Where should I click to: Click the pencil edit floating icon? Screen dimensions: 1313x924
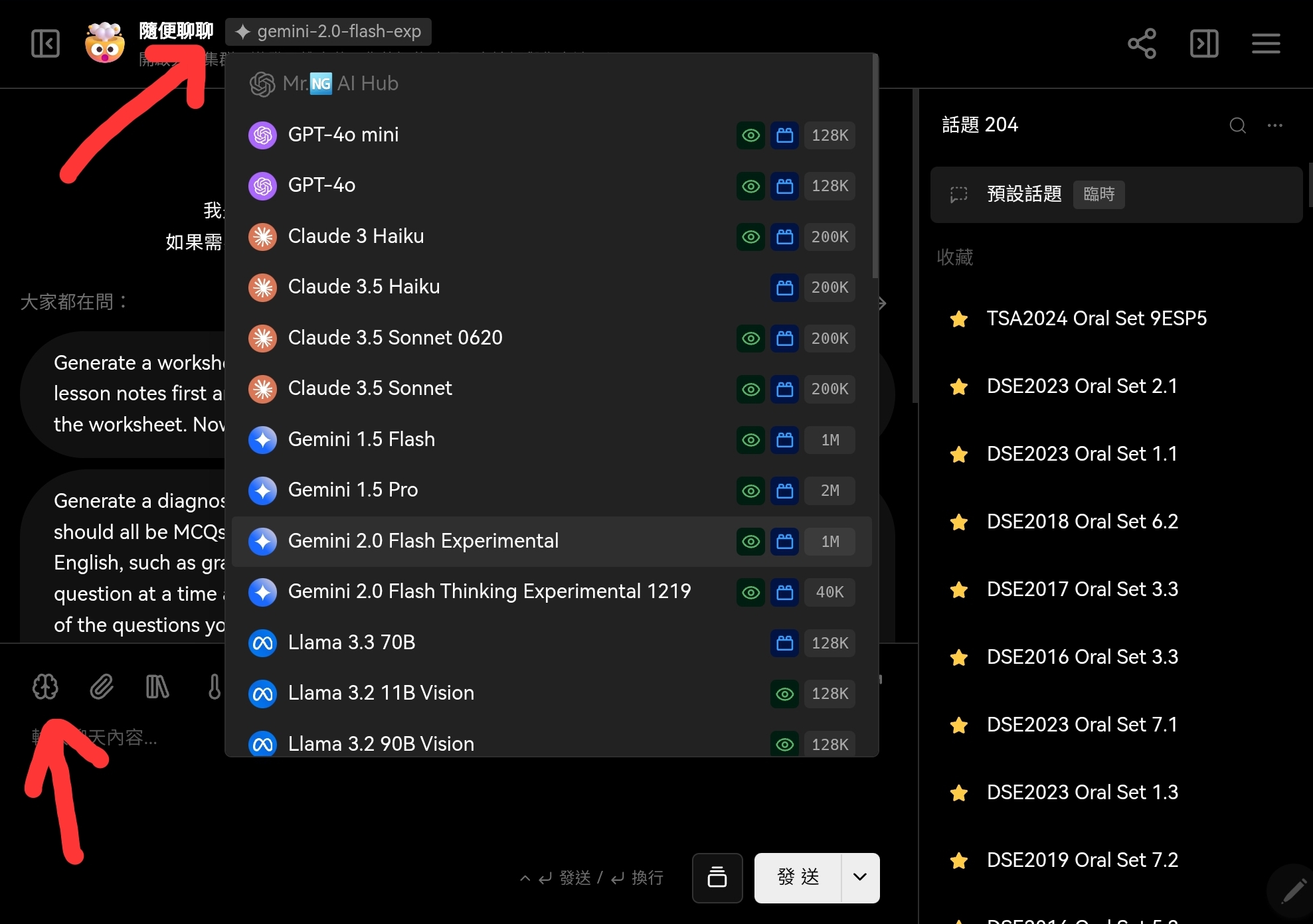1292,892
